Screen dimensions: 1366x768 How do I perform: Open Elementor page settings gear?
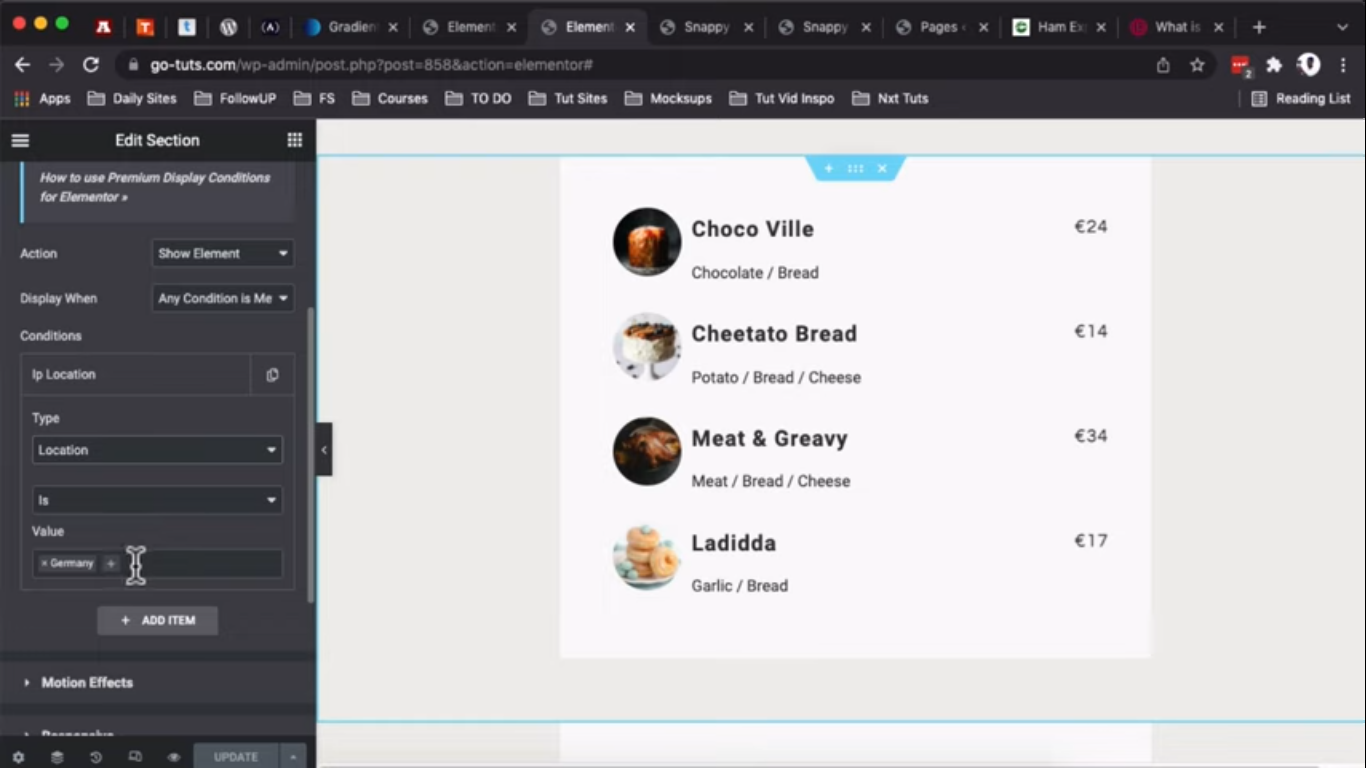pos(18,757)
